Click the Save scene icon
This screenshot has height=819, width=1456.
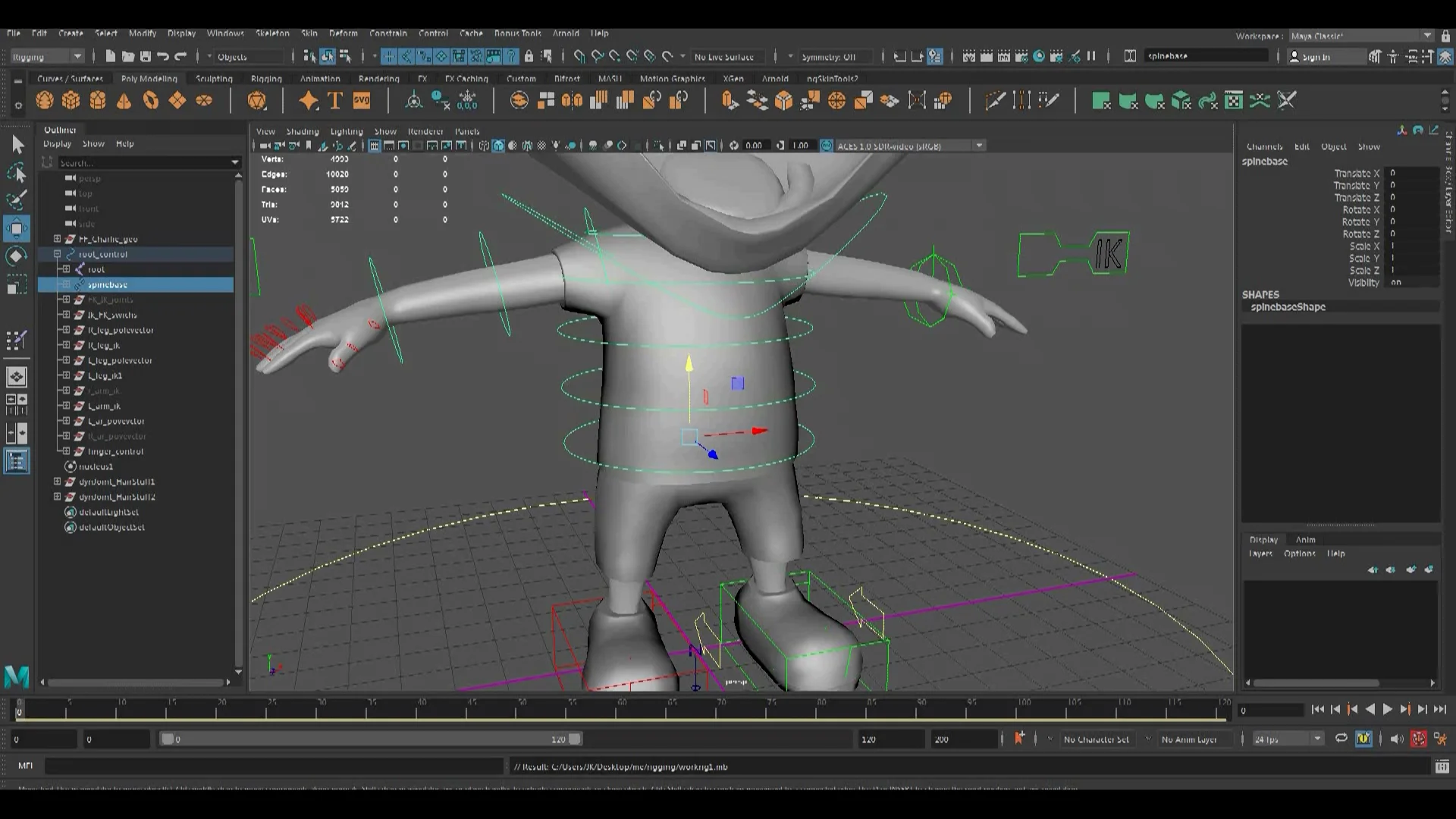click(146, 56)
